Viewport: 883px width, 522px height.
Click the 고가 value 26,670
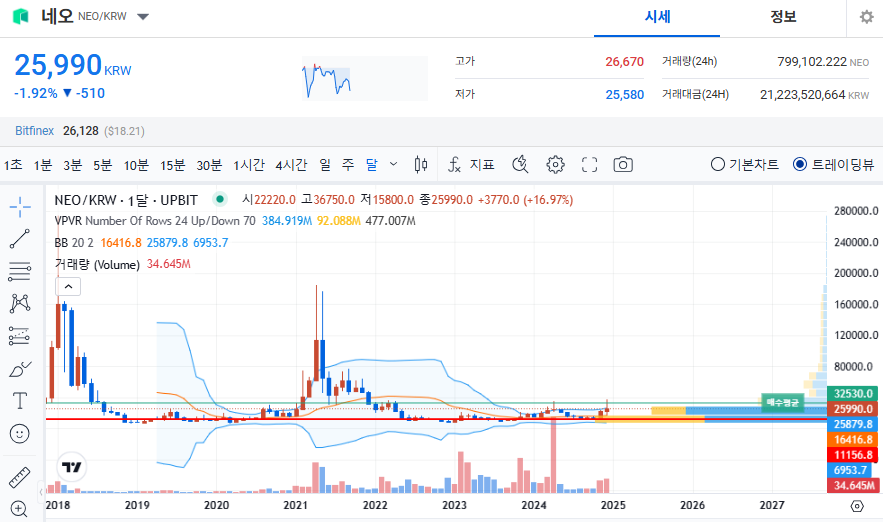coord(624,62)
